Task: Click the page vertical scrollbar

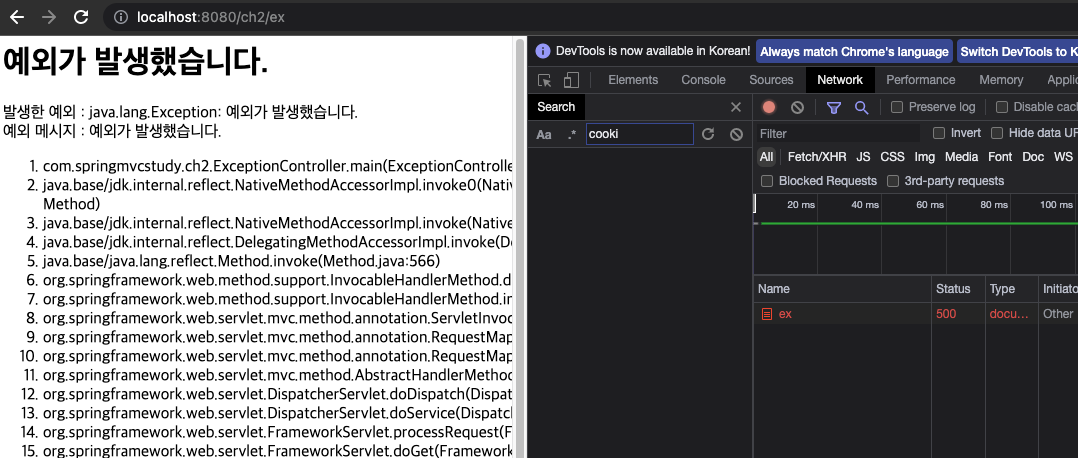Action: [518, 247]
